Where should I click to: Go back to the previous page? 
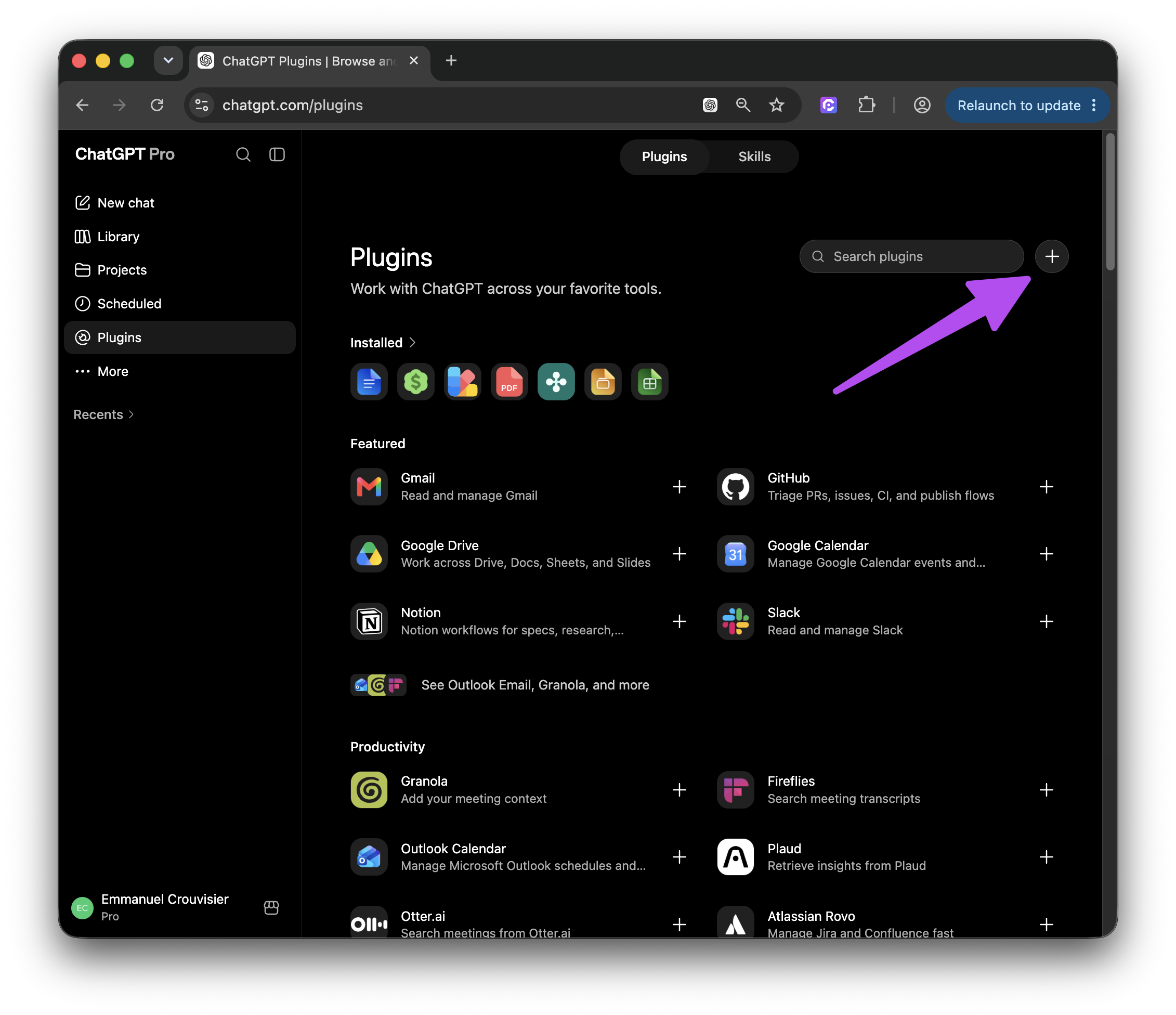point(82,105)
